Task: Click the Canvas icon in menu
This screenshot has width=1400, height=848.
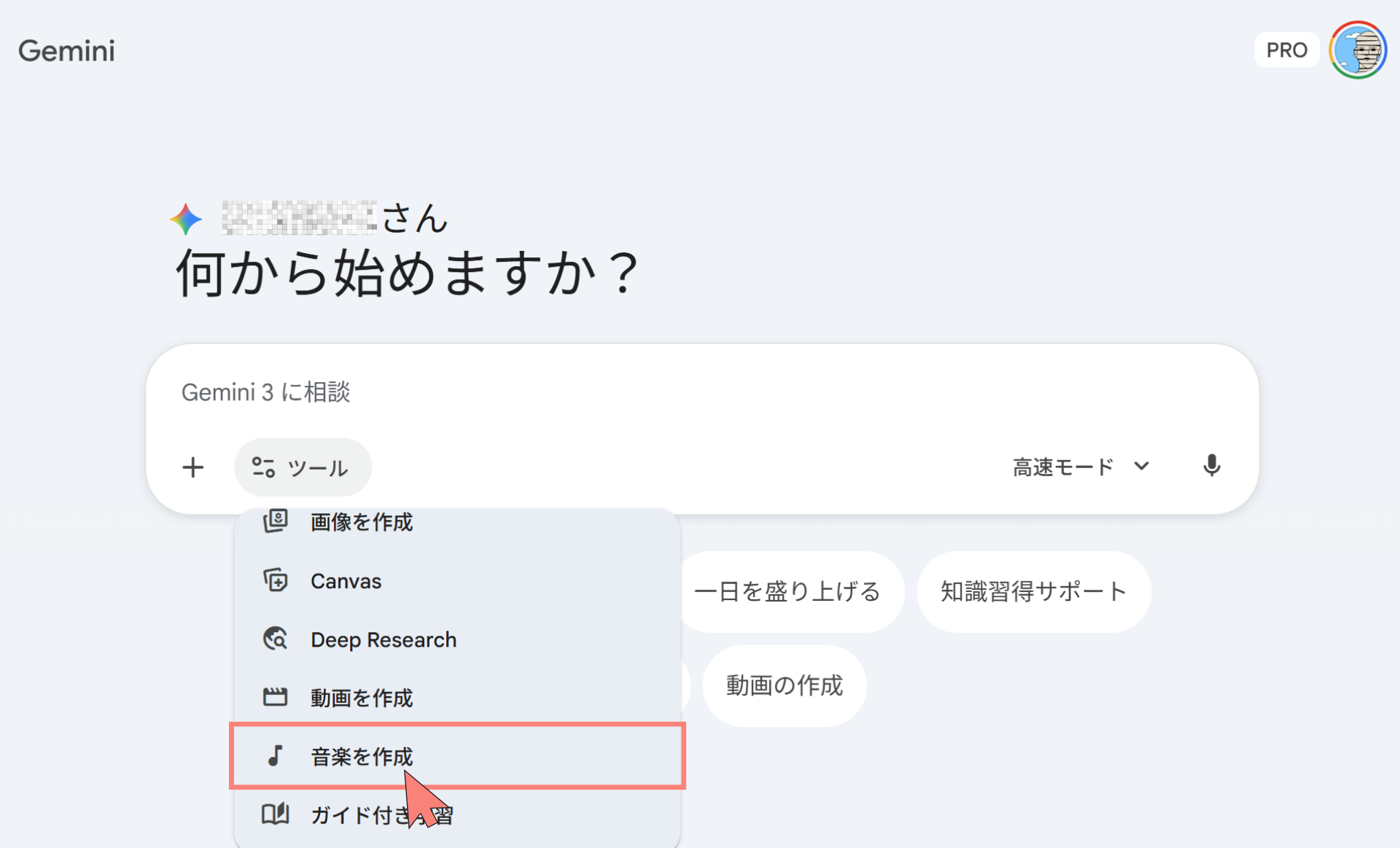Action: [x=275, y=580]
